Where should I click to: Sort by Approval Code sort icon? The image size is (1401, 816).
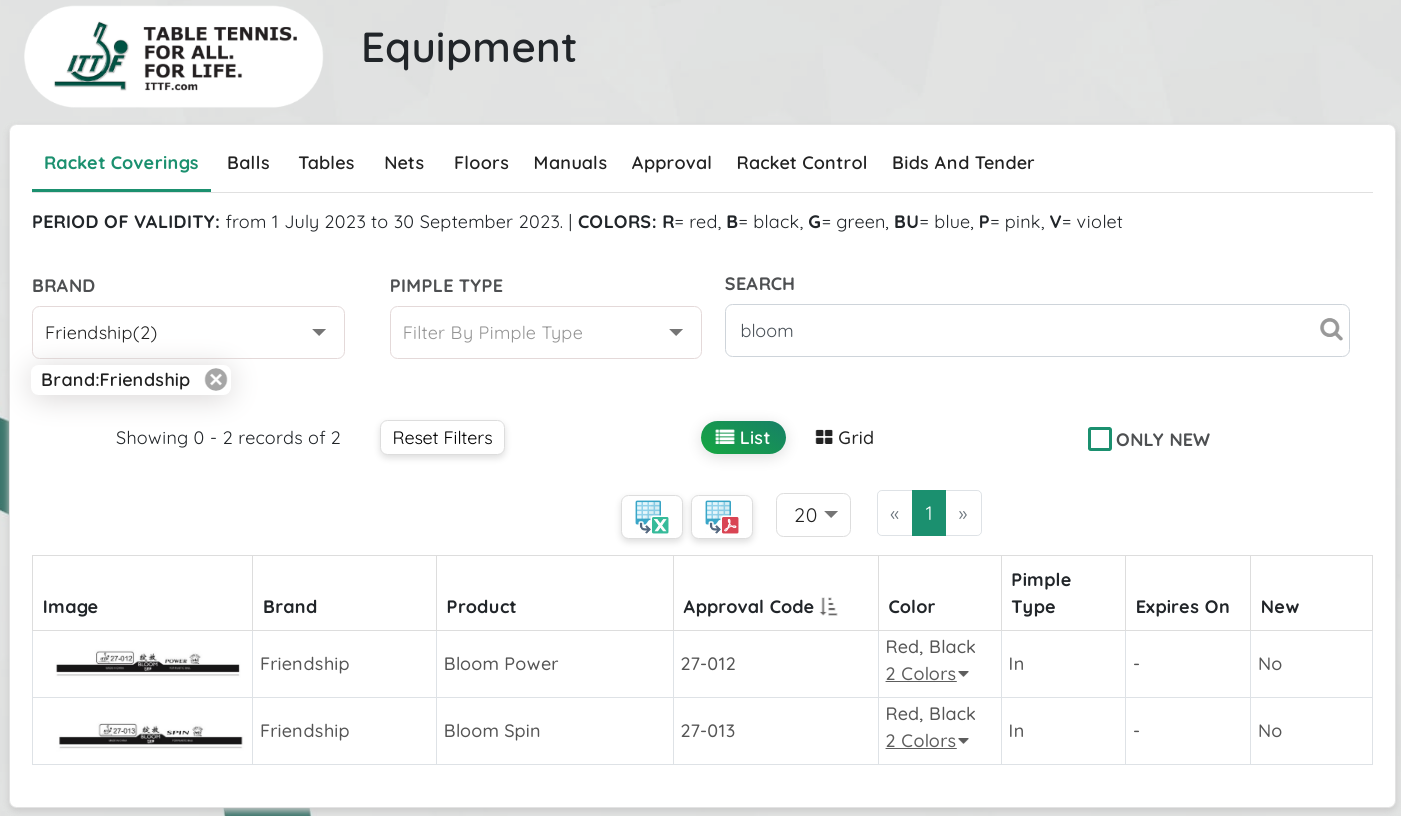pyautogui.click(x=829, y=606)
